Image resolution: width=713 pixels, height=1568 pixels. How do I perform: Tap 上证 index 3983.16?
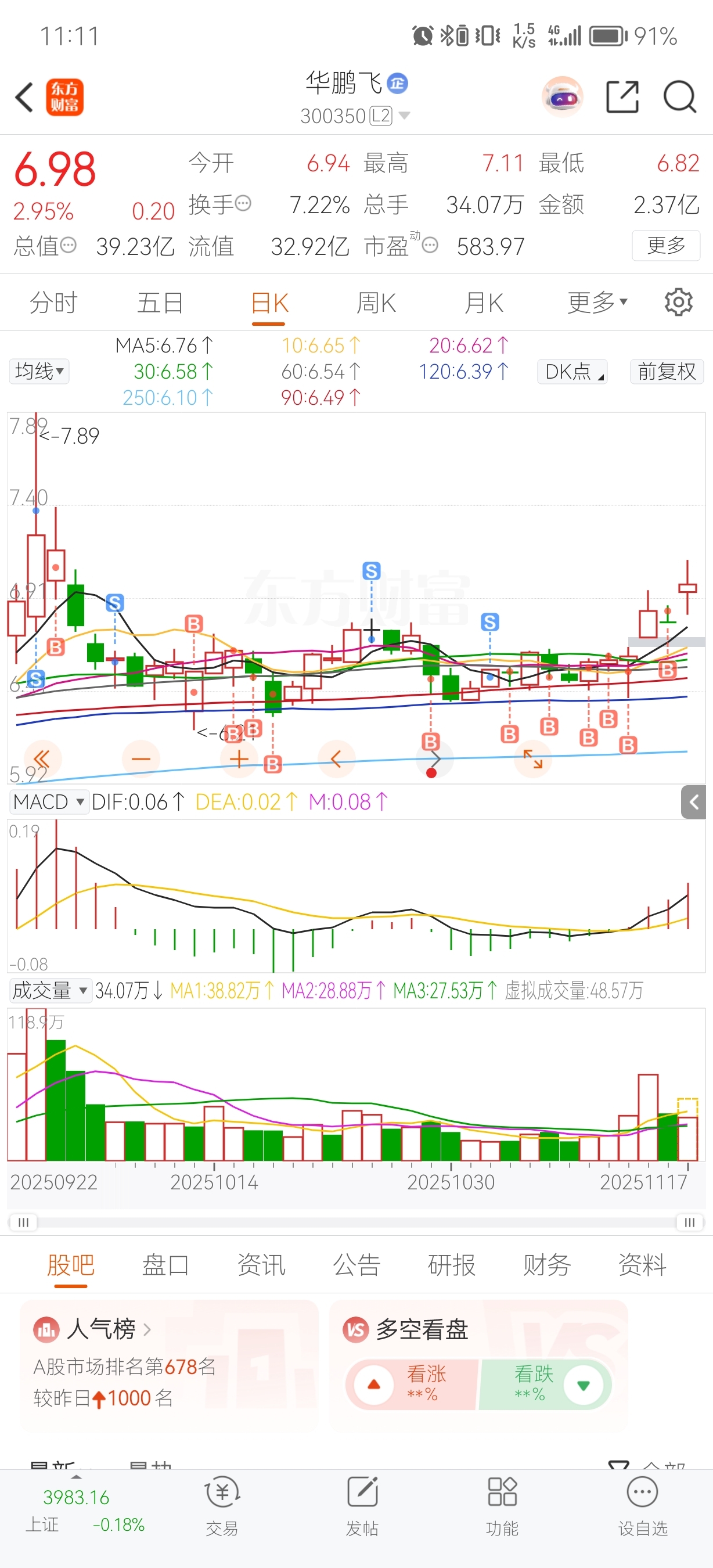(76, 1497)
